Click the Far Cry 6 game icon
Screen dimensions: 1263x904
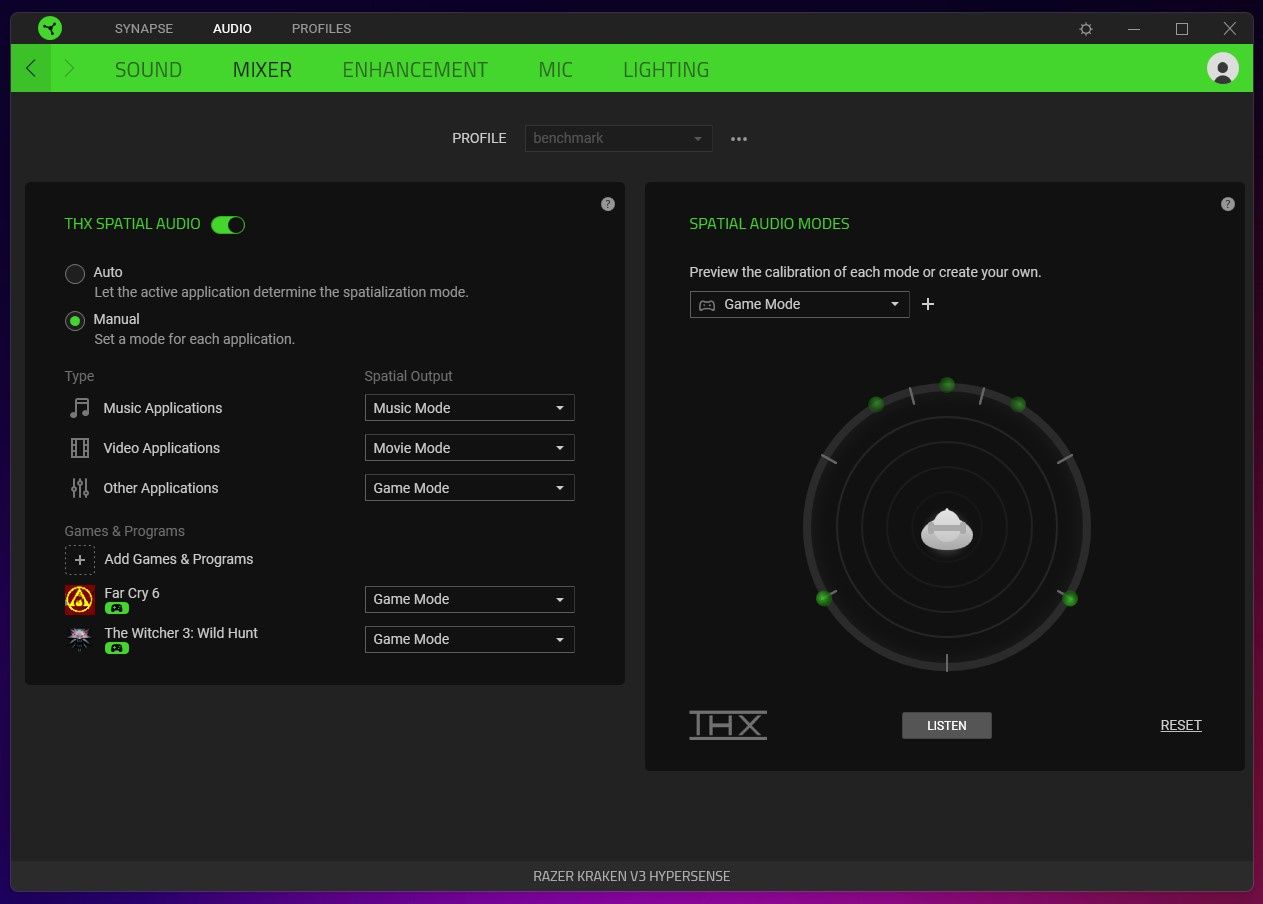80,600
